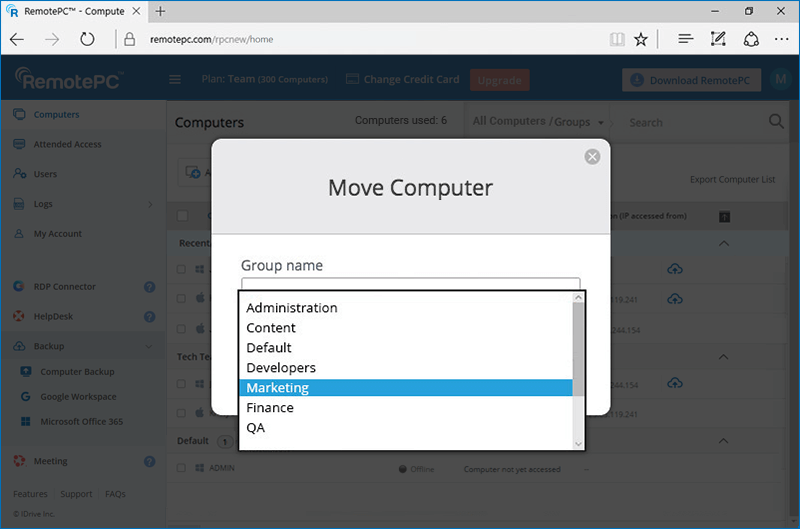Click the Group name combo box

[410, 284]
